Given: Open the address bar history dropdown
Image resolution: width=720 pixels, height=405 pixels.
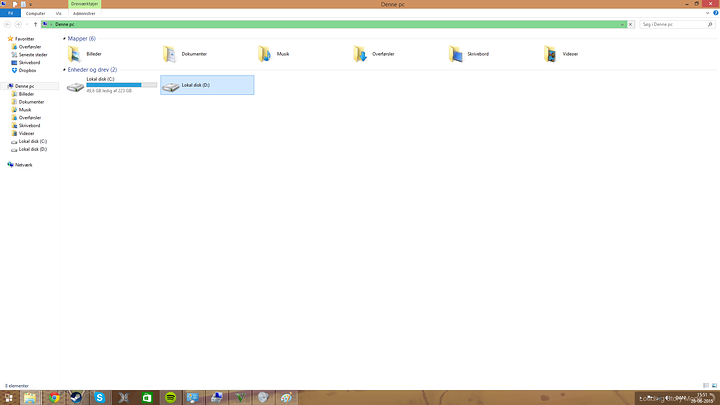Looking at the screenshot, I should (624, 24).
